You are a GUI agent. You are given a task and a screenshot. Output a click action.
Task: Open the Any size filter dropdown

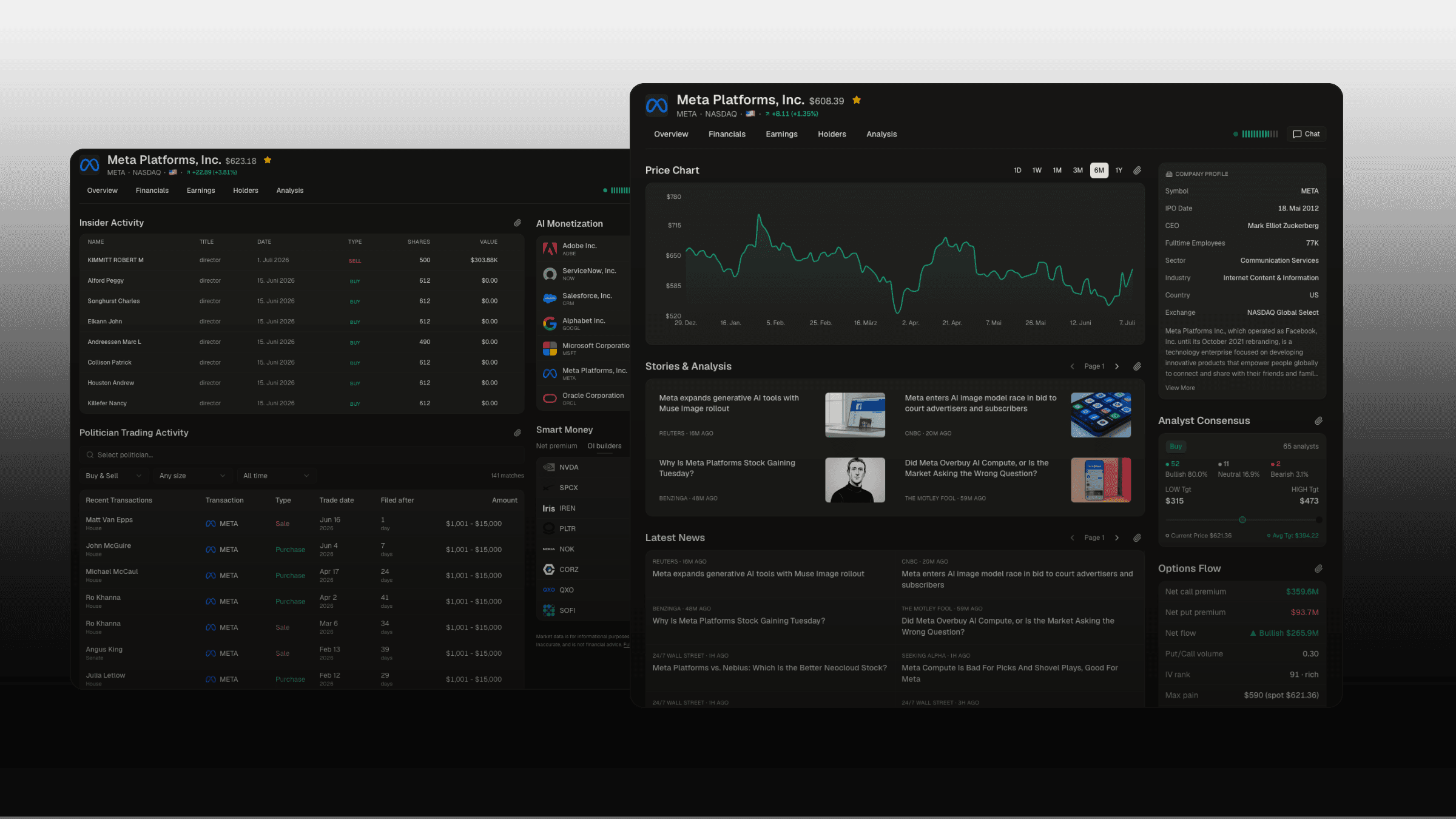[192, 476]
